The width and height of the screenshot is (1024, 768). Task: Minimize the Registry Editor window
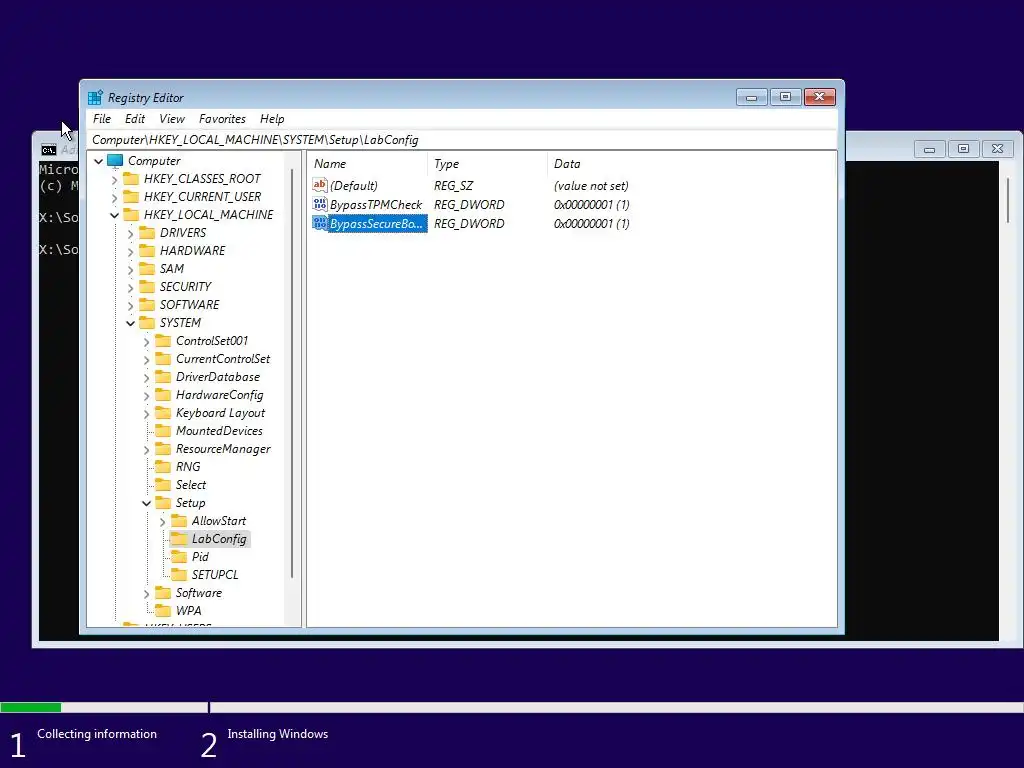coord(751,97)
